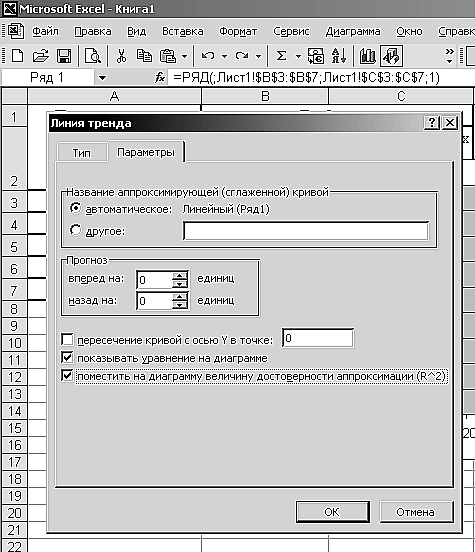Click the Cut scissors icon
Viewport: 475px width, 552px height.
pyautogui.click(x=121, y=56)
